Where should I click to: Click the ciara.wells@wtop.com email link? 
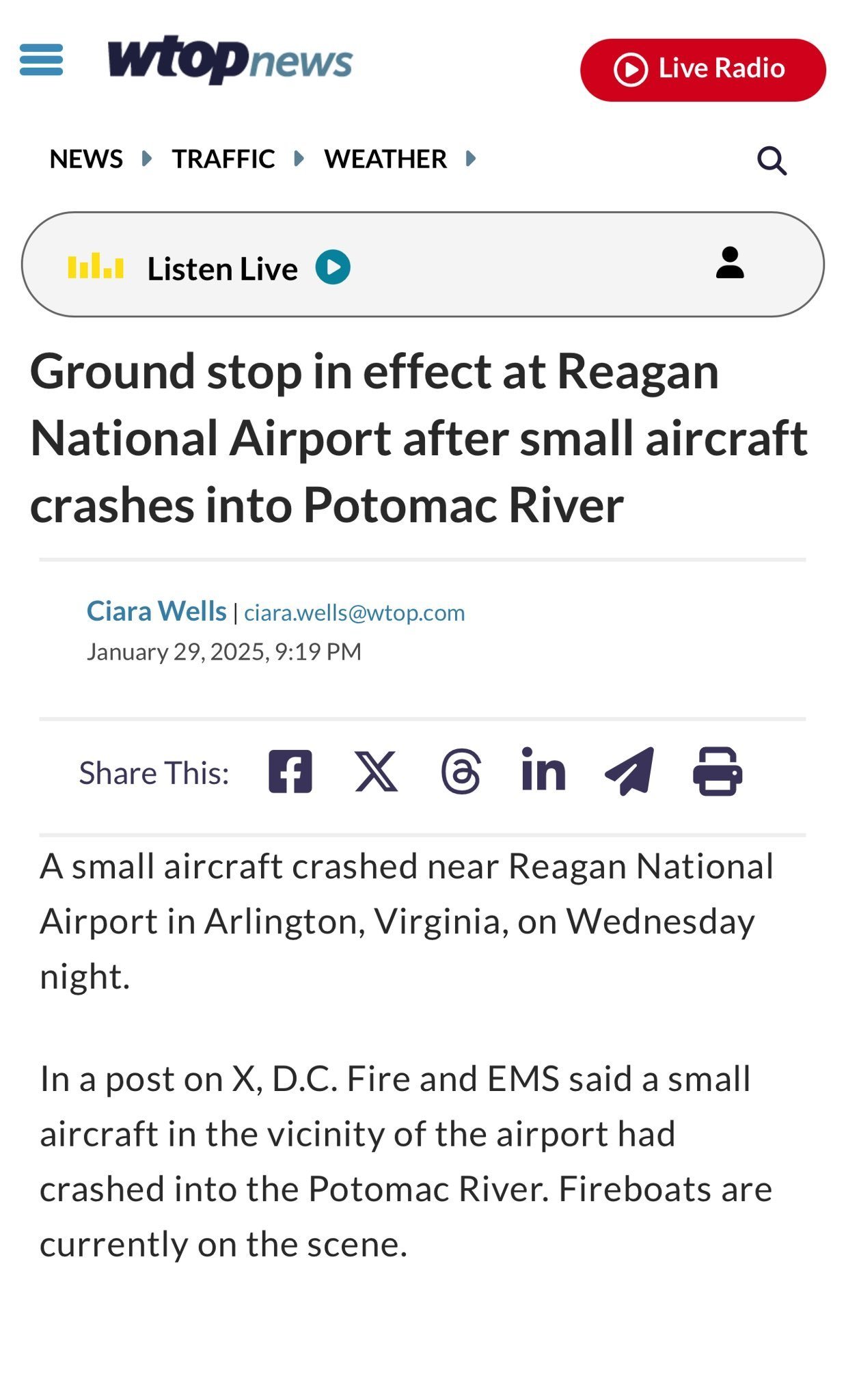[x=354, y=612]
